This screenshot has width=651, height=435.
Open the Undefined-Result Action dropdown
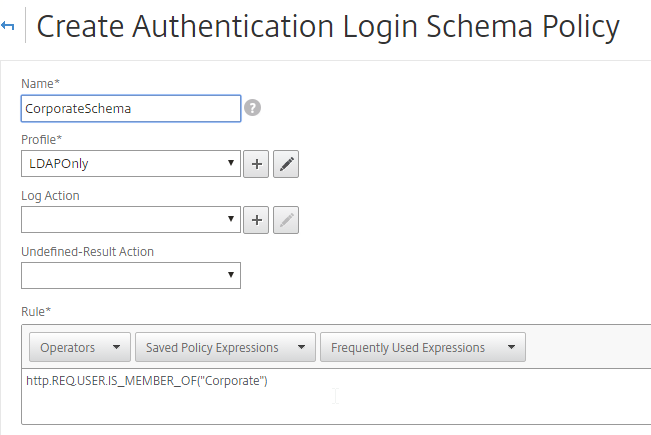(x=130, y=274)
